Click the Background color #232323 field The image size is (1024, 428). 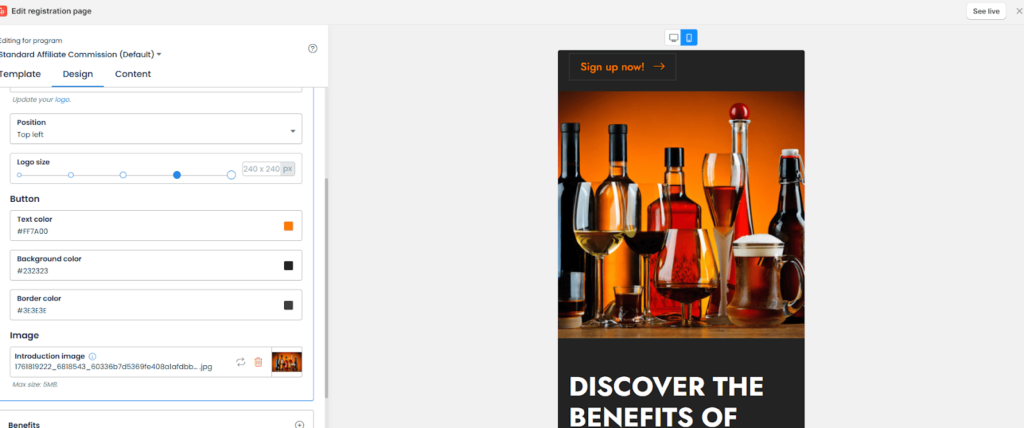tap(156, 265)
